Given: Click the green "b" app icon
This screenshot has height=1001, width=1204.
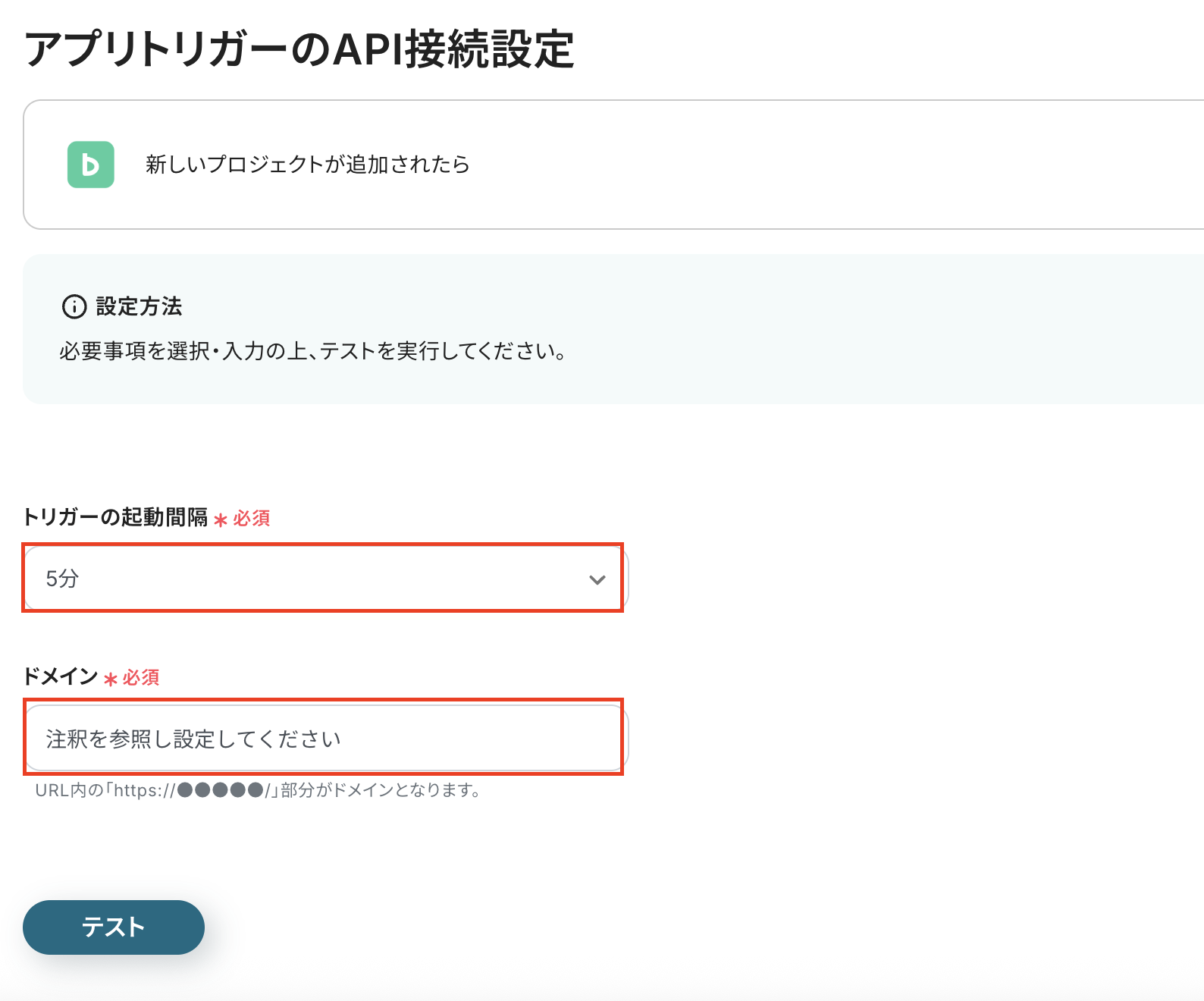Looking at the screenshot, I should click(x=91, y=165).
